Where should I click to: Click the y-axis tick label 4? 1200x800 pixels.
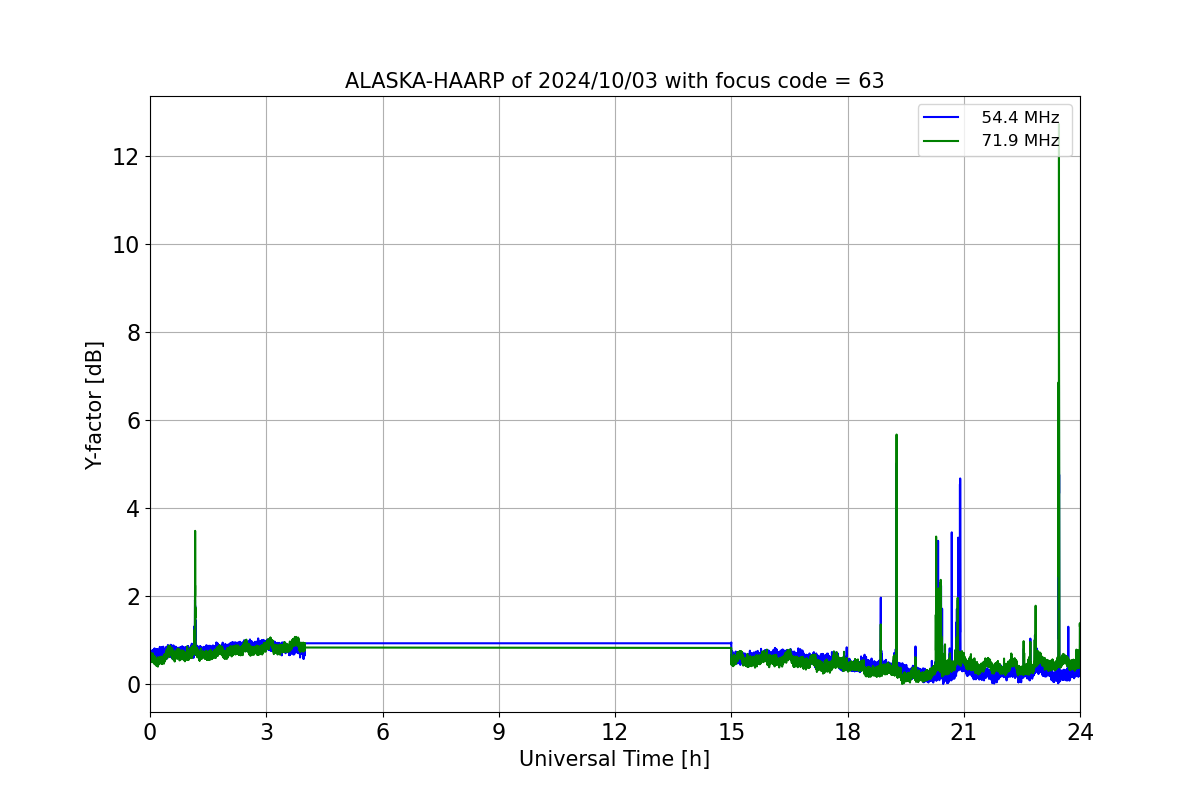pyautogui.click(x=133, y=509)
